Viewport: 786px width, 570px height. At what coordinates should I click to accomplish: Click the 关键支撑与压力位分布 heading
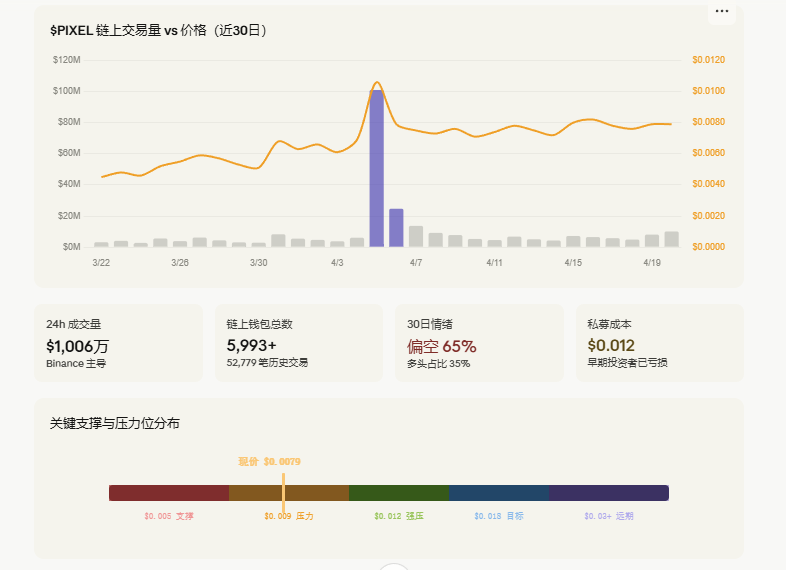coord(115,424)
